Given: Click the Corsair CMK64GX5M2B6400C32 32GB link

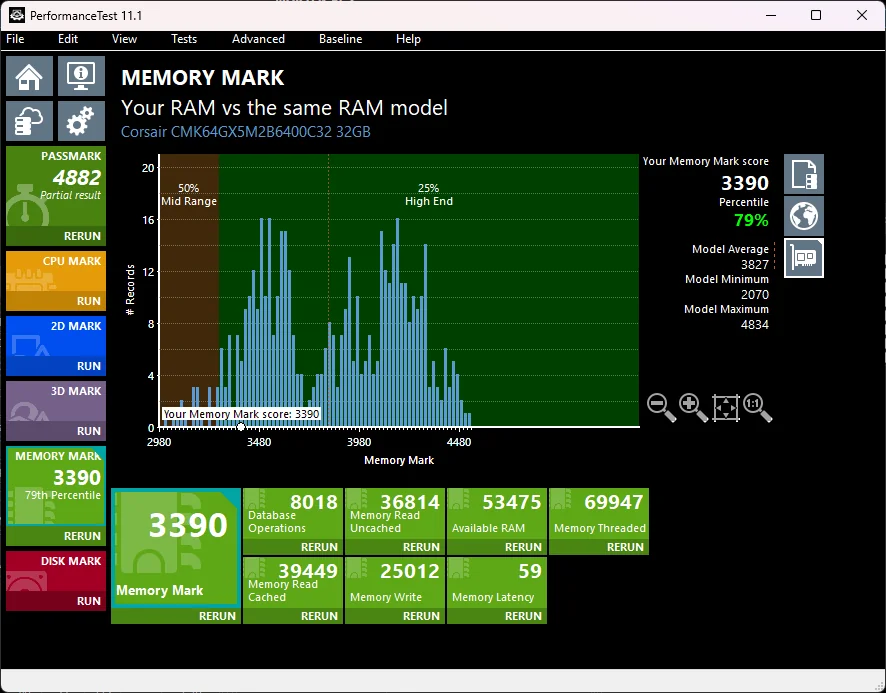Looking at the screenshot, I should click(x=246, y=132).
